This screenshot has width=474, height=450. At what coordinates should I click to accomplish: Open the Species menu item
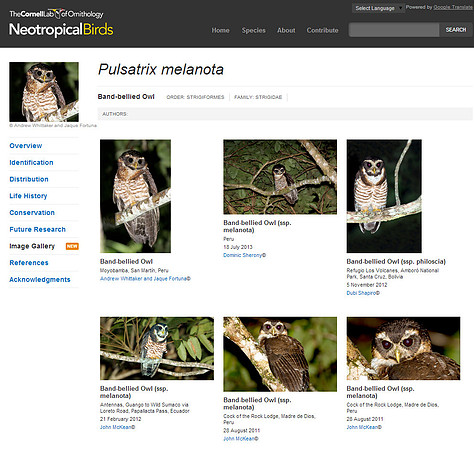tap(254, 30)
